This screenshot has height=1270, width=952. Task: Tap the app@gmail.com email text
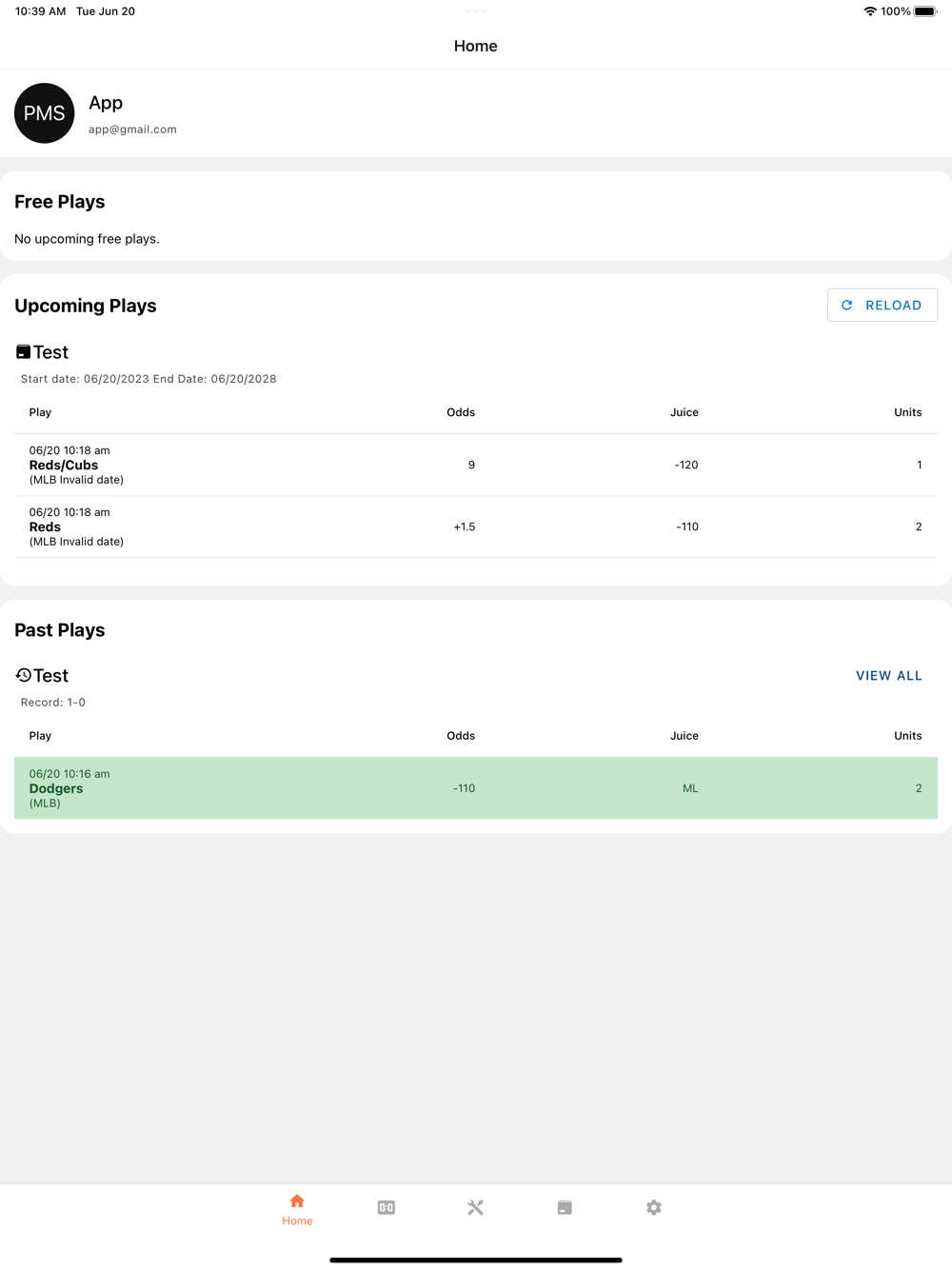[x=132, y=129]
